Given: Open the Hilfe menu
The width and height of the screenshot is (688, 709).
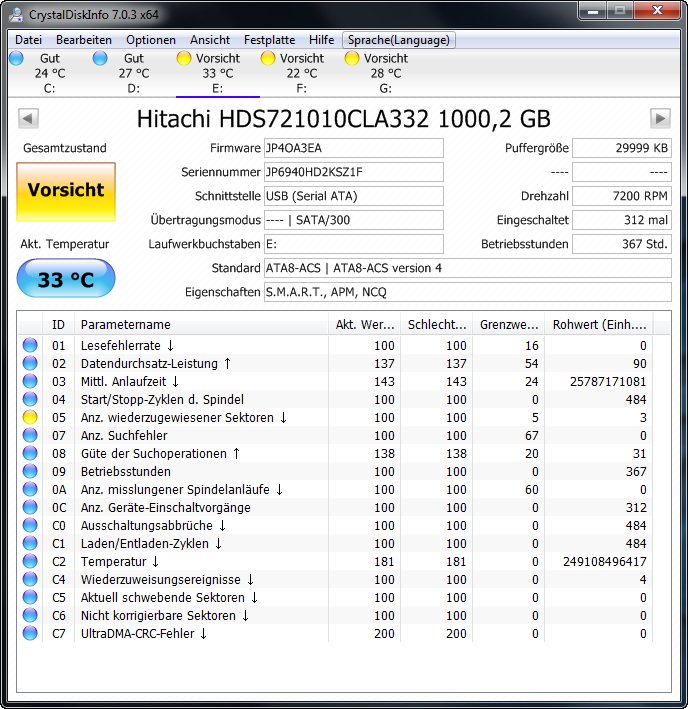Looking at the screenshot, I should click(321, 40).
